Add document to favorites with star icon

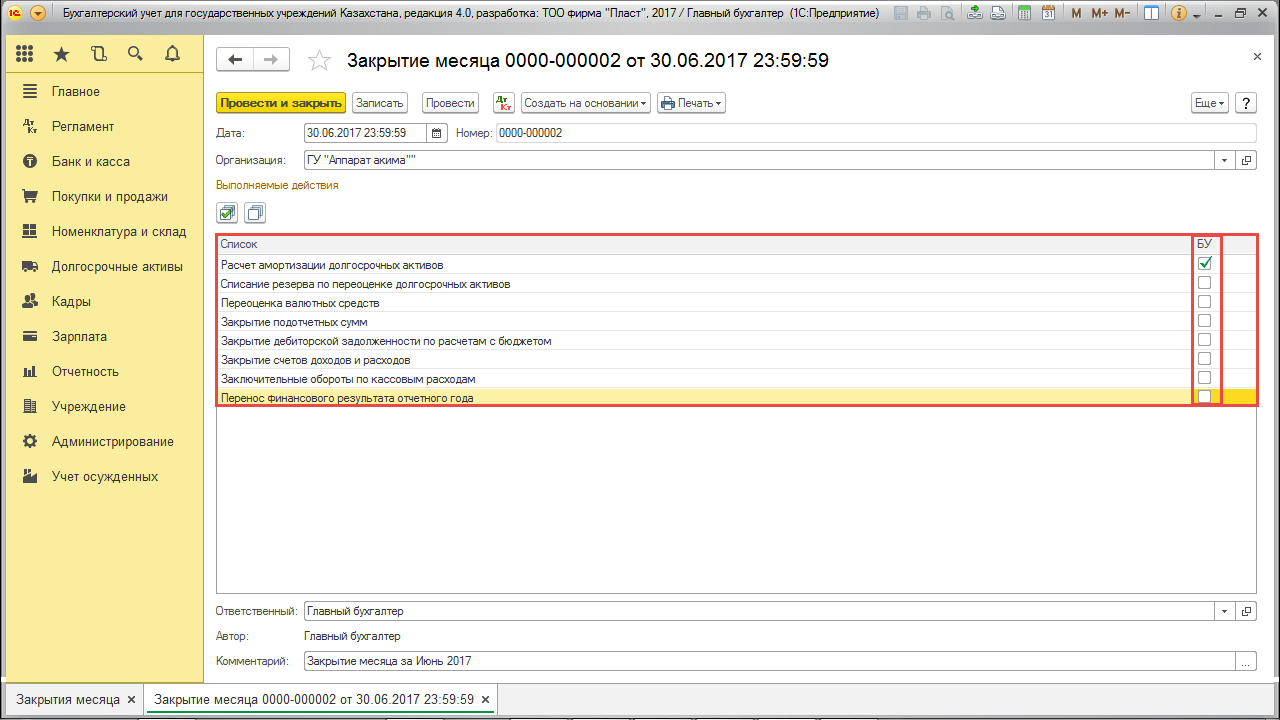[x=319, y=61]
